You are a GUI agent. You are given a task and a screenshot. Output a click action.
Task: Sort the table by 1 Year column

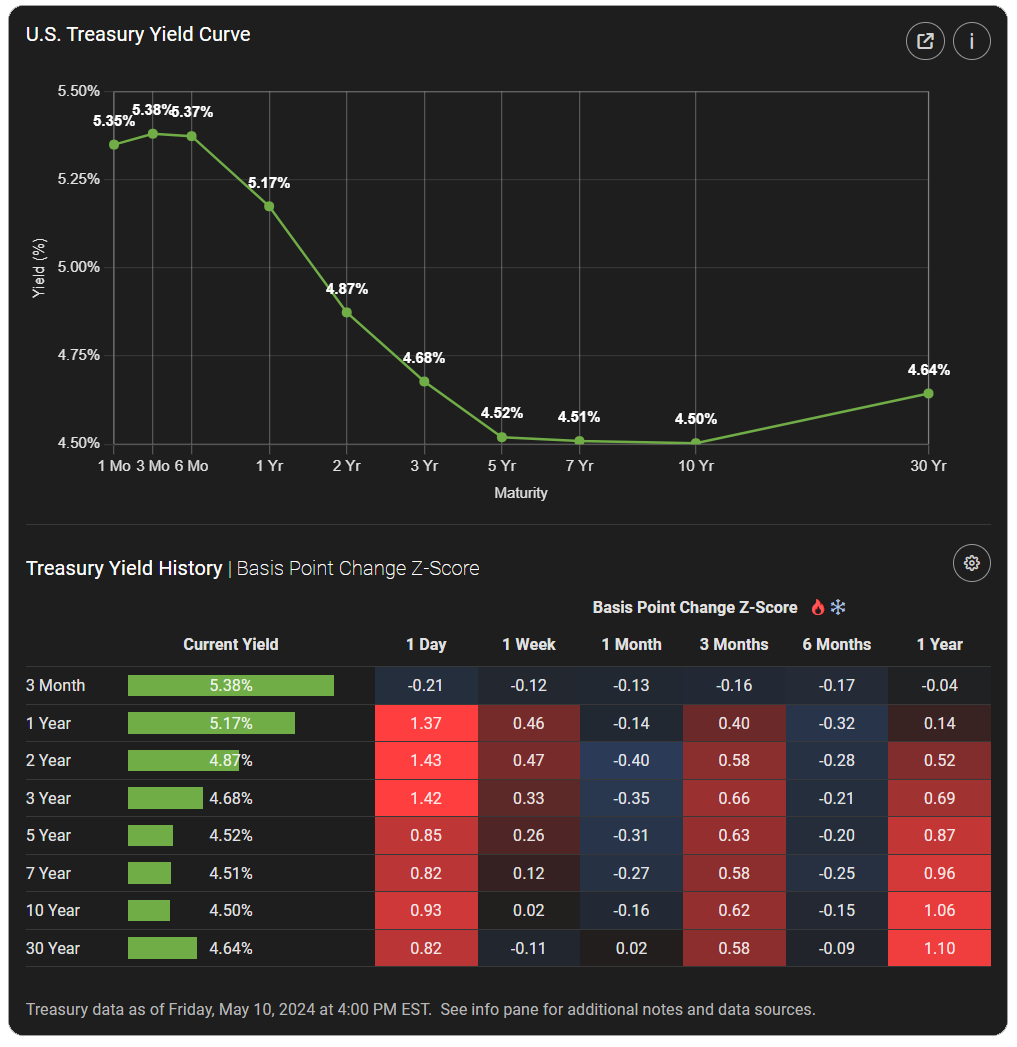939,644
